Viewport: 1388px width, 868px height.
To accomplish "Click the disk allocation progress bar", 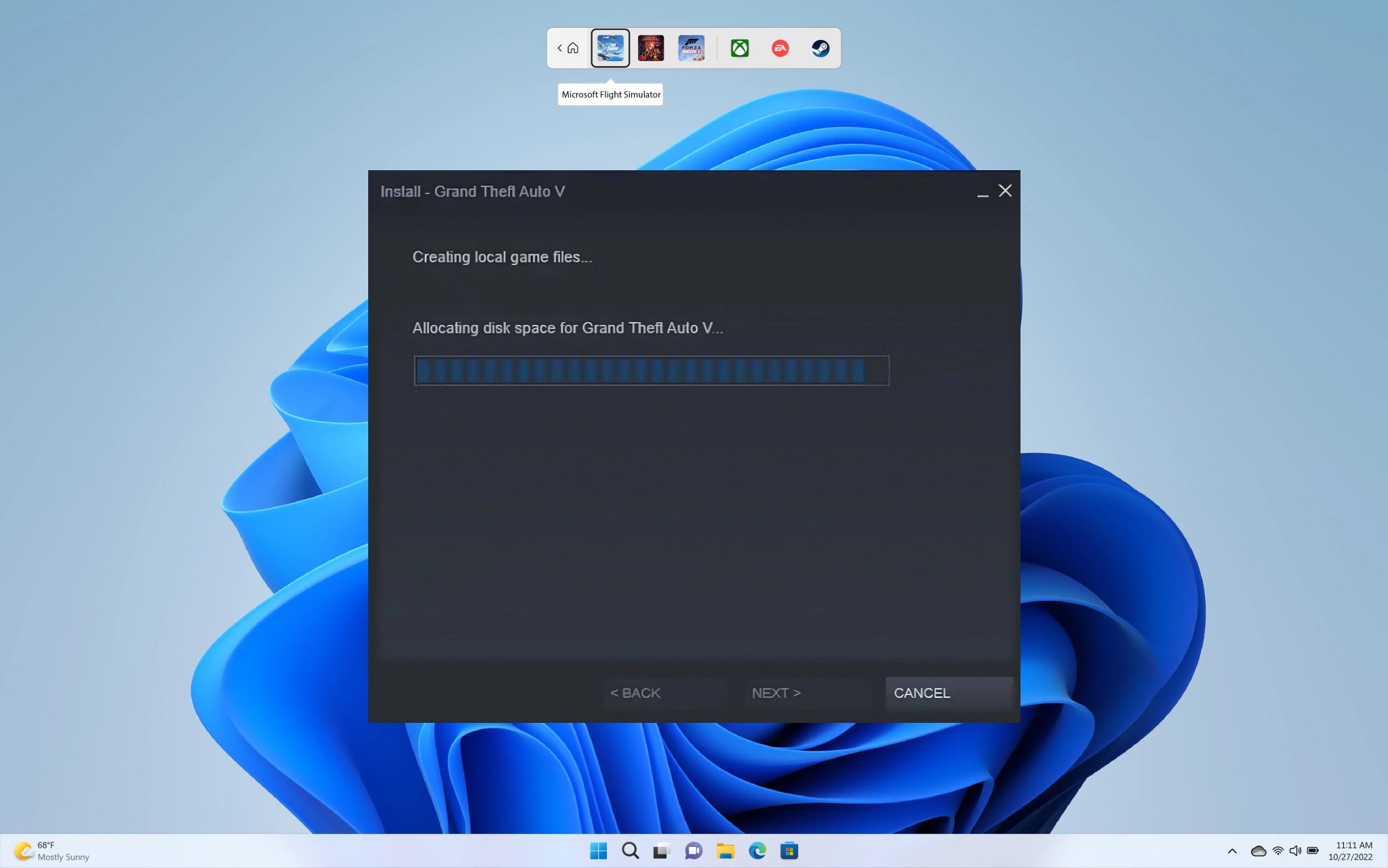I will [x=651, y=371].
